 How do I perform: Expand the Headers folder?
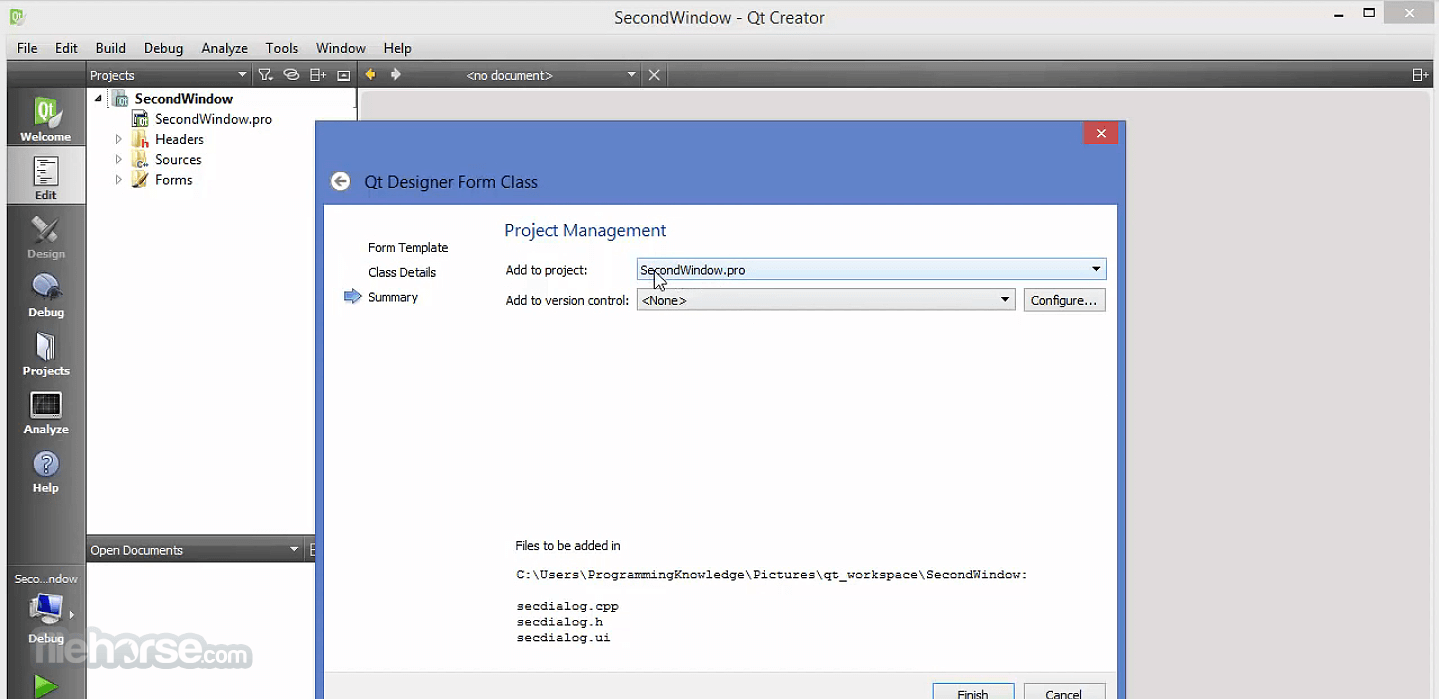pyautogui.click(x=118, y=139)
